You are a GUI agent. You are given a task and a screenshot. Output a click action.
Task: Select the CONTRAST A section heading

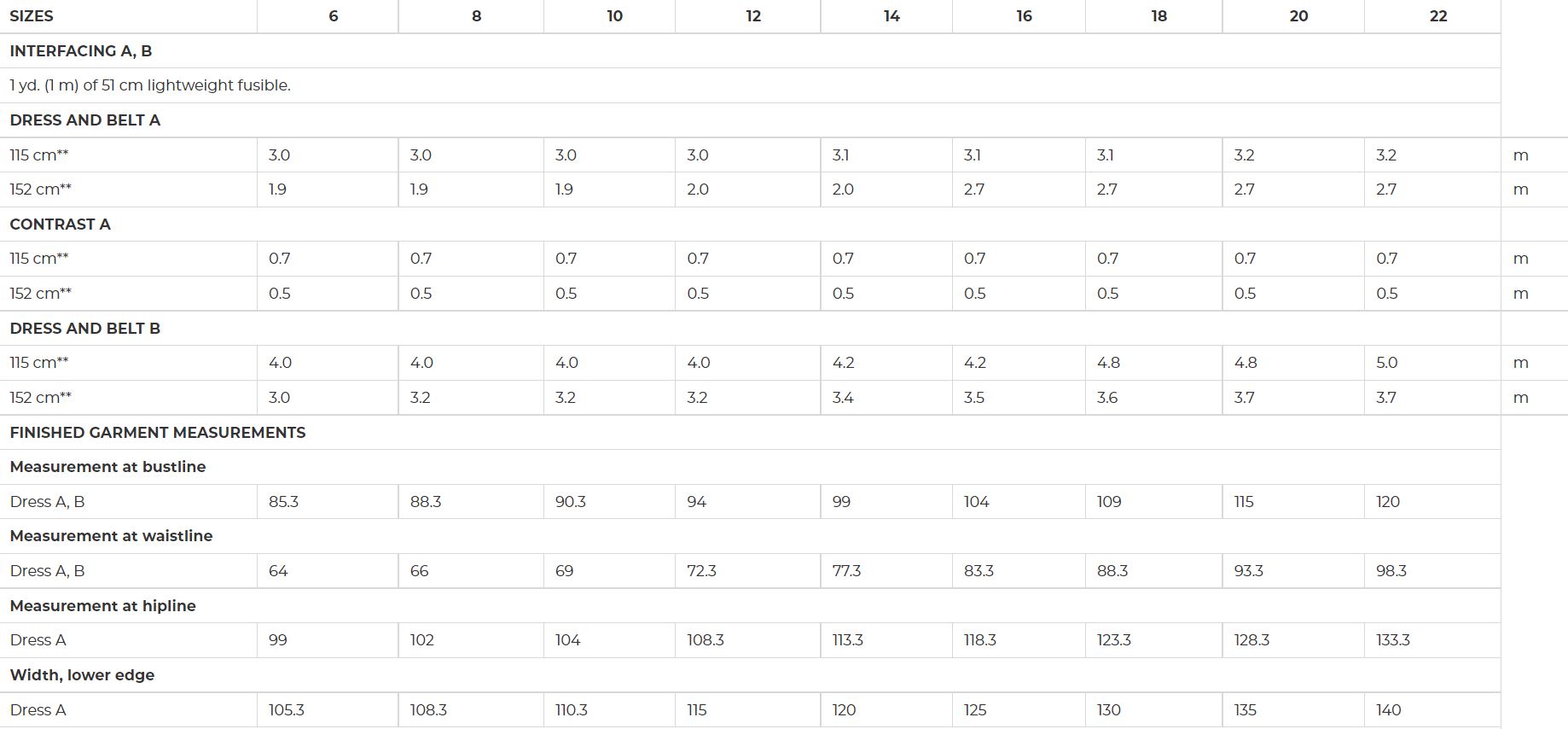pos(60,225)
